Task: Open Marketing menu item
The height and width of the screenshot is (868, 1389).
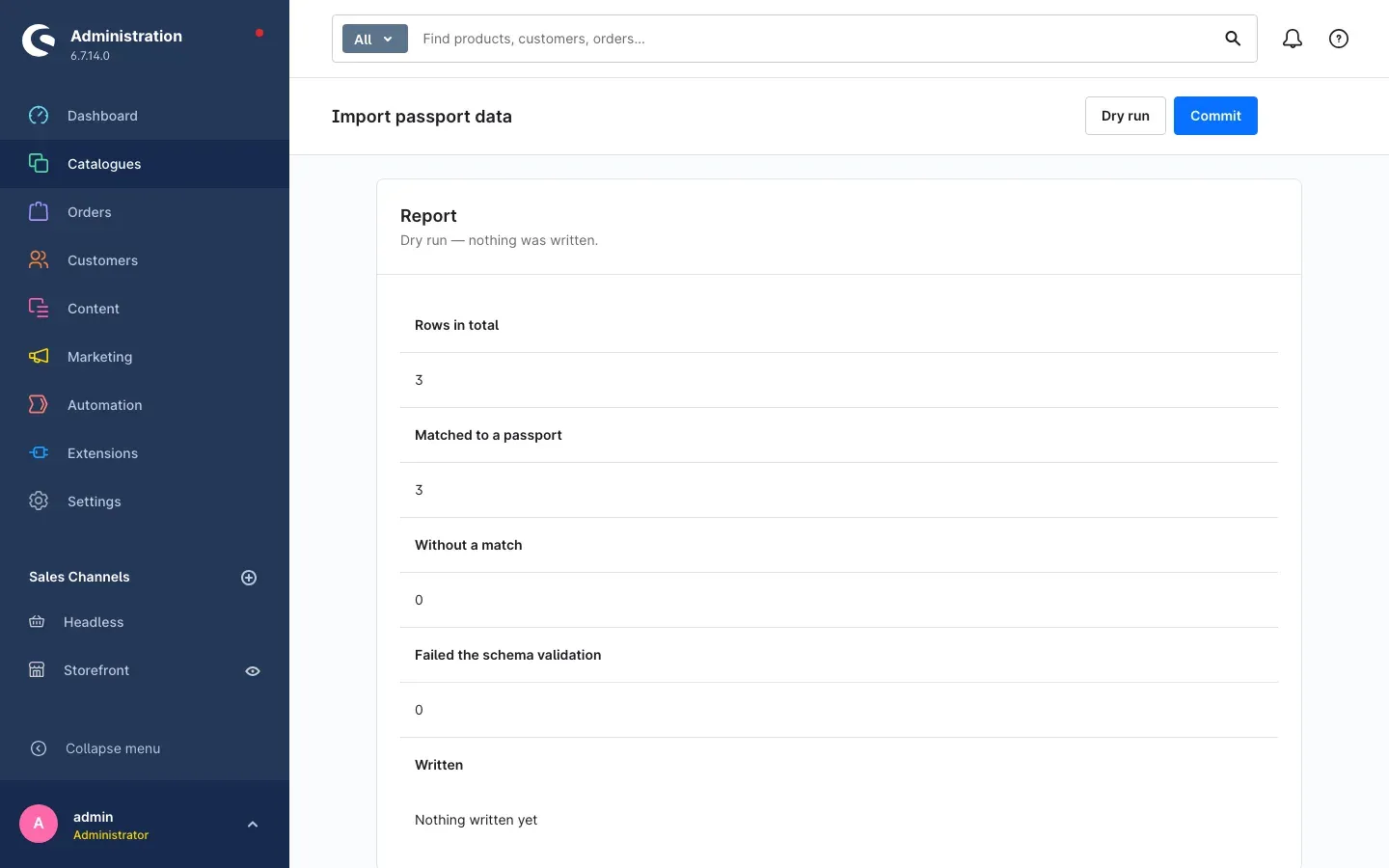Action: (x=145, y=357)
